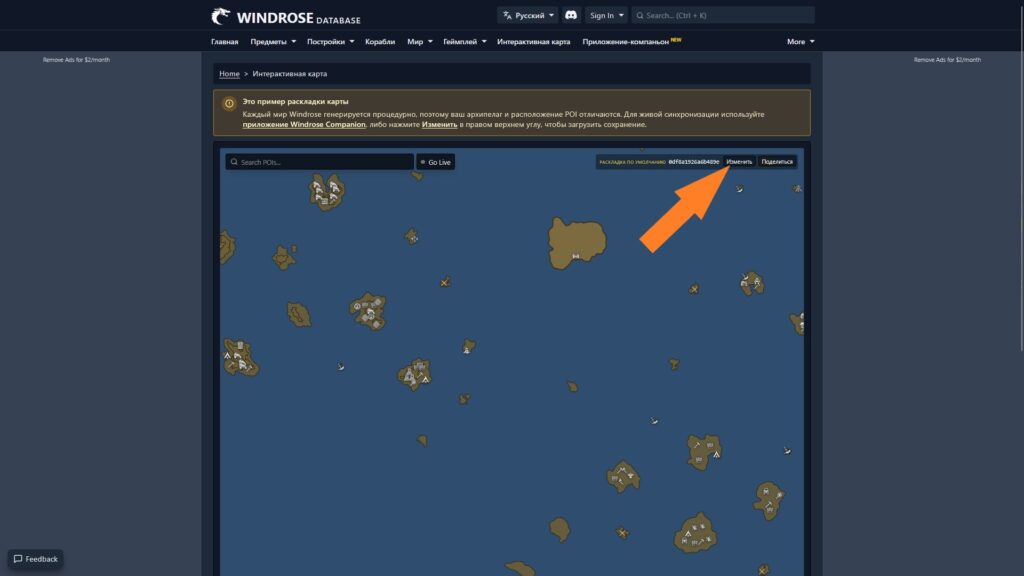Select the shipwreck marker southeast of the large island
1024x576 pixels.
click(x=694, y=289)
